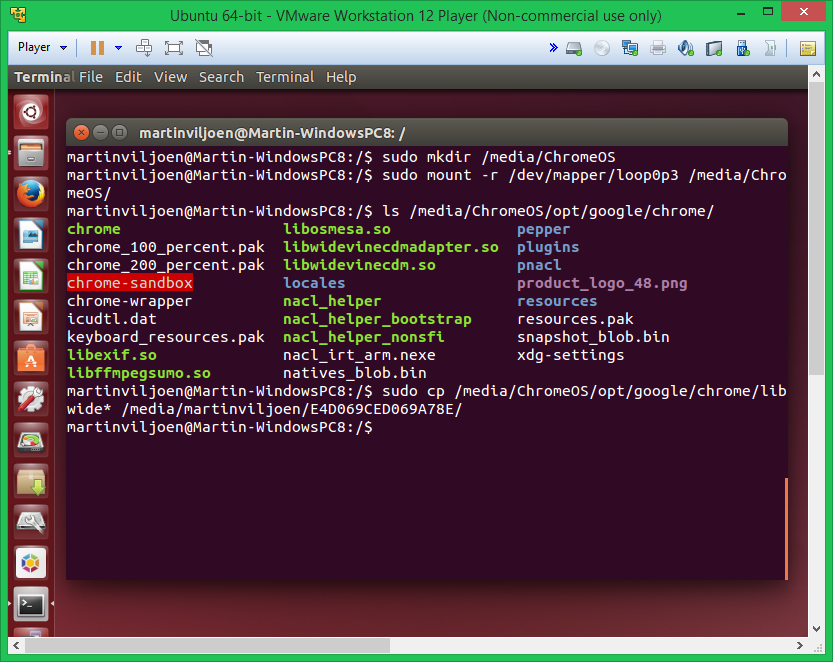
Task: Click keyboard_resources.pak in the listing
Action: [166, 337]
